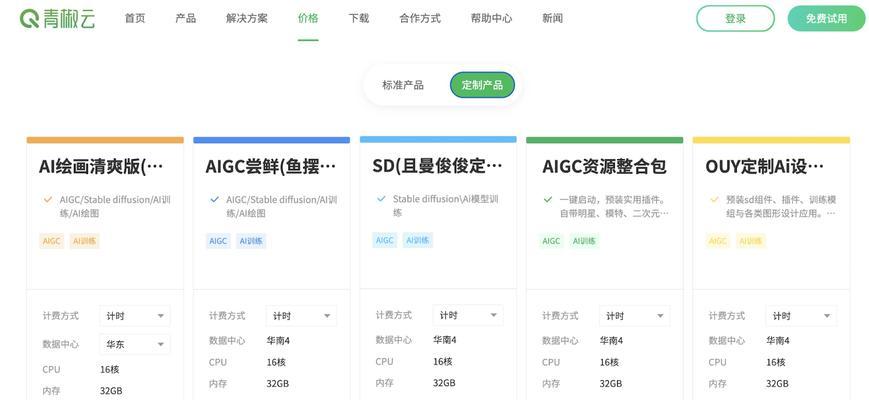Open the SD(且曼俊俊定… card title
Image resolution: width=869 pixels, height=400 pixels.
(x=437, y=166)
